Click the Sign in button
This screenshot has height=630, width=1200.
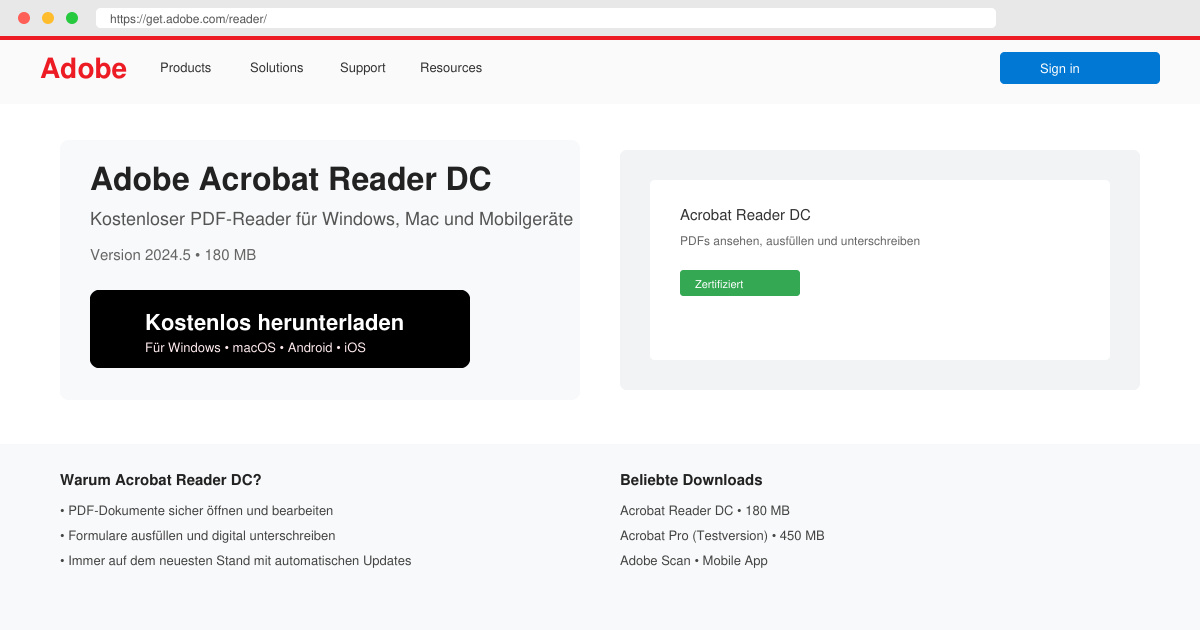(1080, 68)
